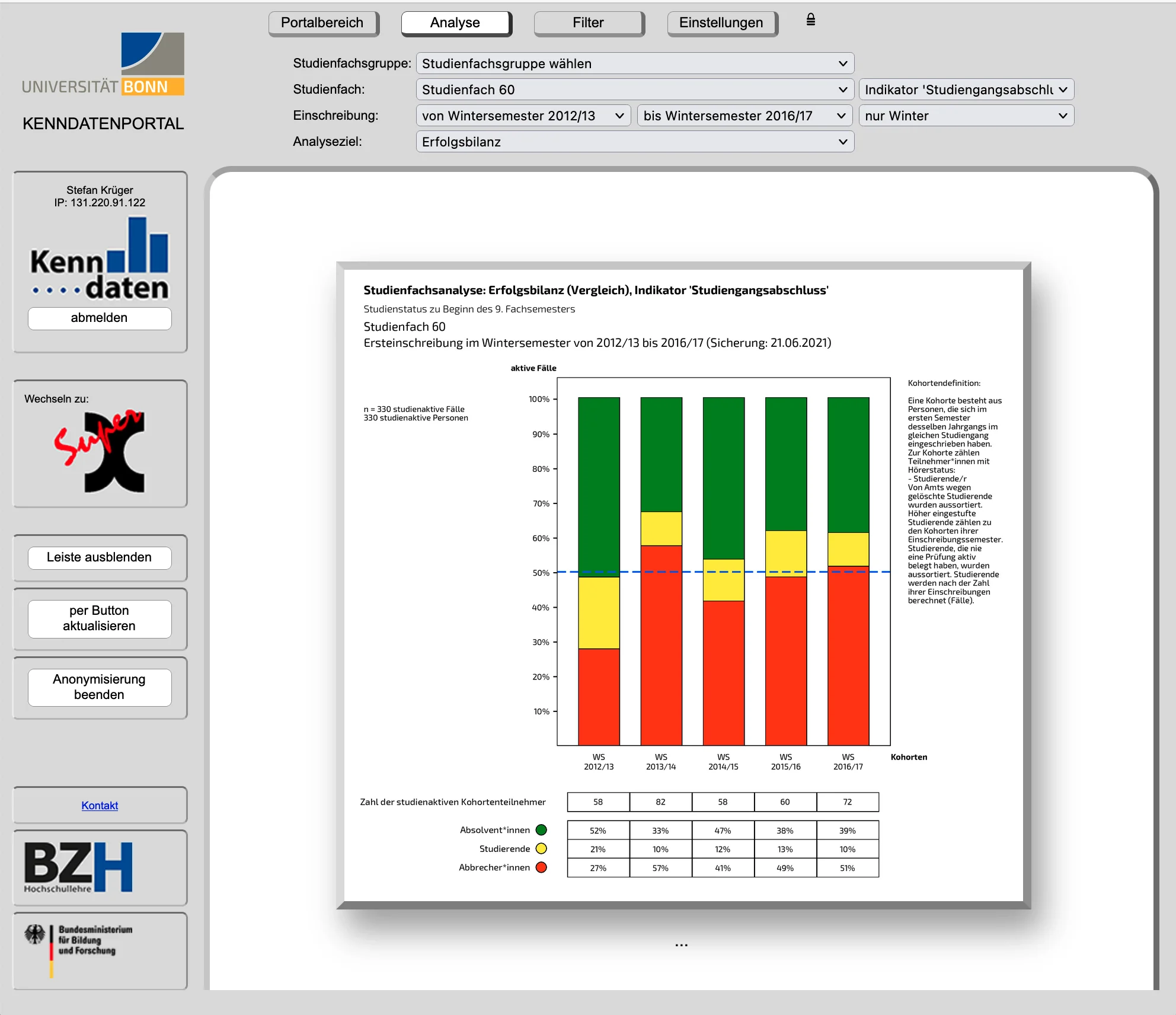Click the yellow Studierende legend circle
Viewport: 1176px width, 1015px height.
541,848
